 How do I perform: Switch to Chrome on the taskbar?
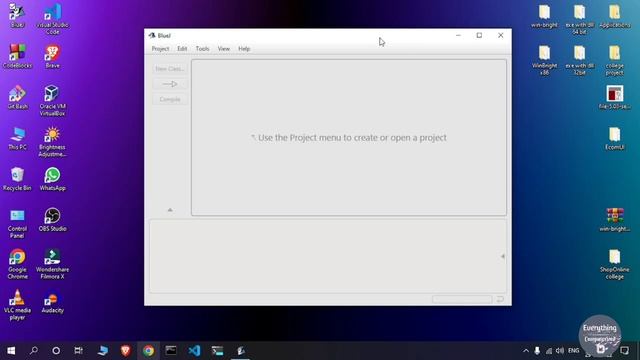[149, 351]
